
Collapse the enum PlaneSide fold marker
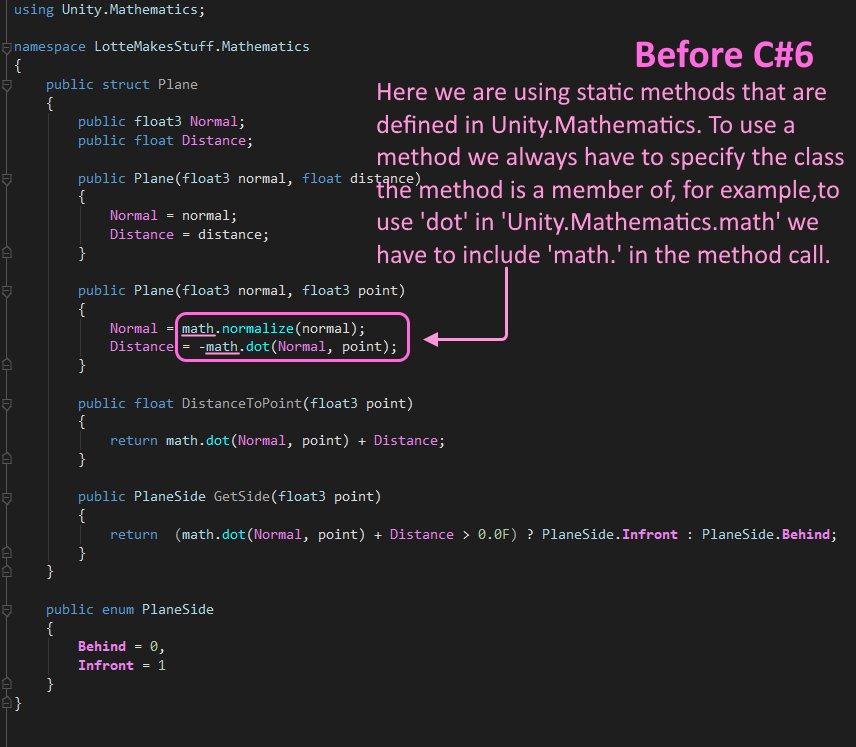click(x=7, y=610)
